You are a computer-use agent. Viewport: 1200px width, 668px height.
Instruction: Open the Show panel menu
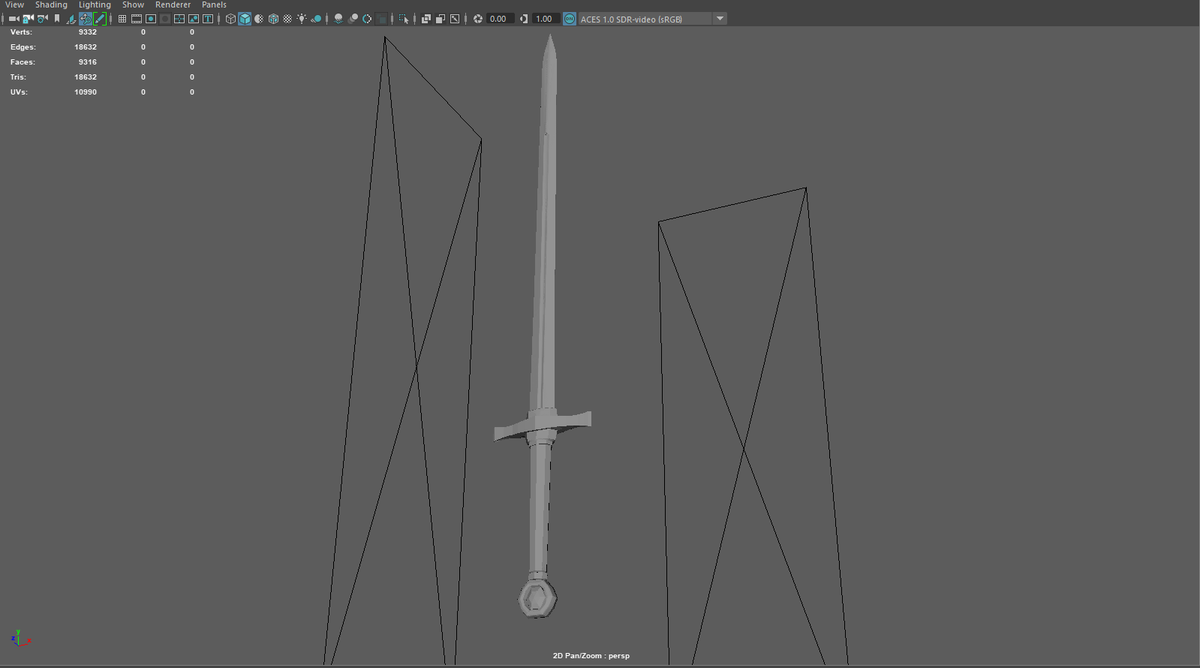(x=133, y=5)
